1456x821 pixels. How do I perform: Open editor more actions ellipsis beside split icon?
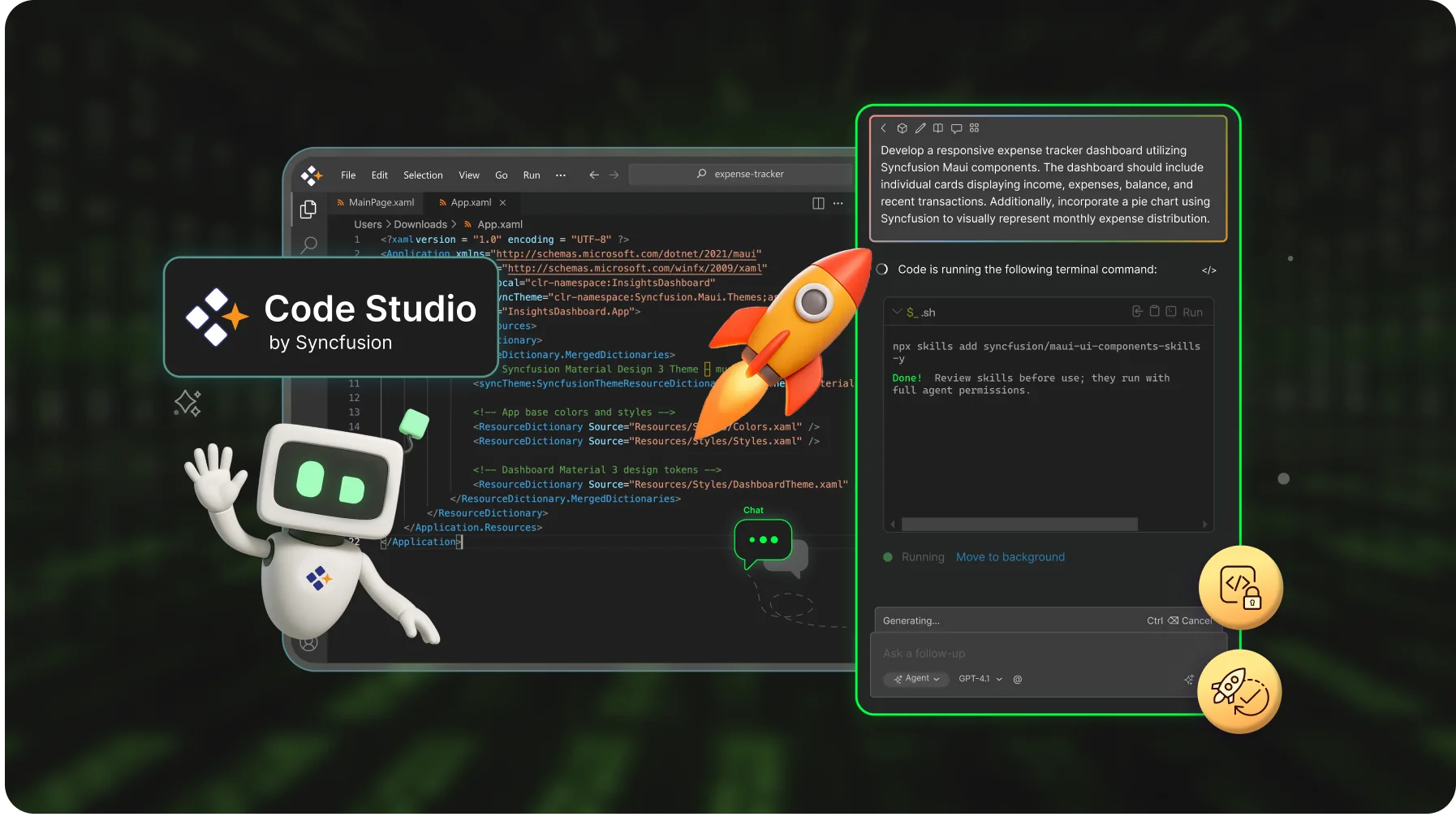838,203
